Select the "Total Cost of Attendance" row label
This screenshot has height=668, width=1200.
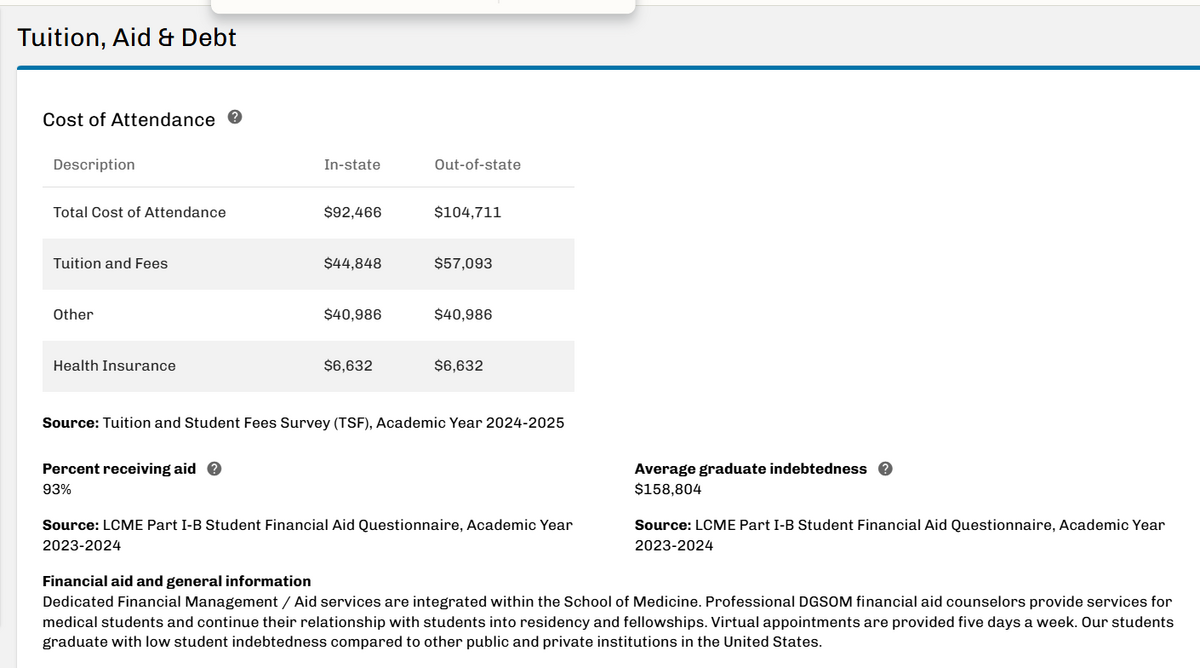(140, 212)
